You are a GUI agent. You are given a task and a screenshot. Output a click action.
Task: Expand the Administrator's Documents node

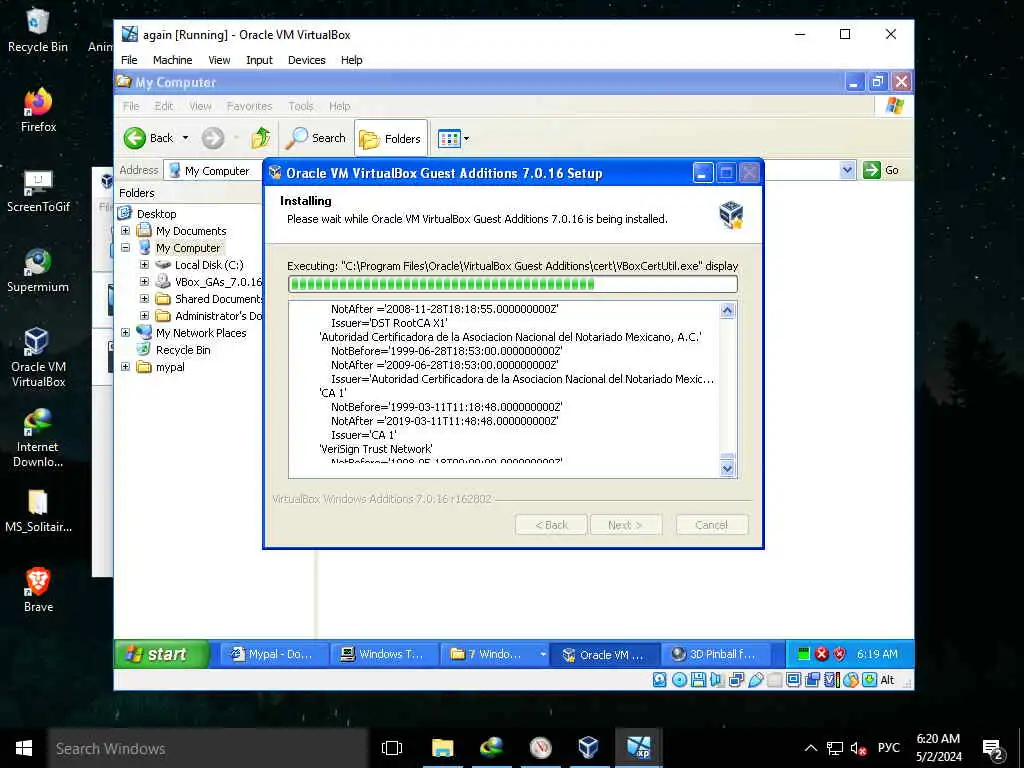coord(144,315)
